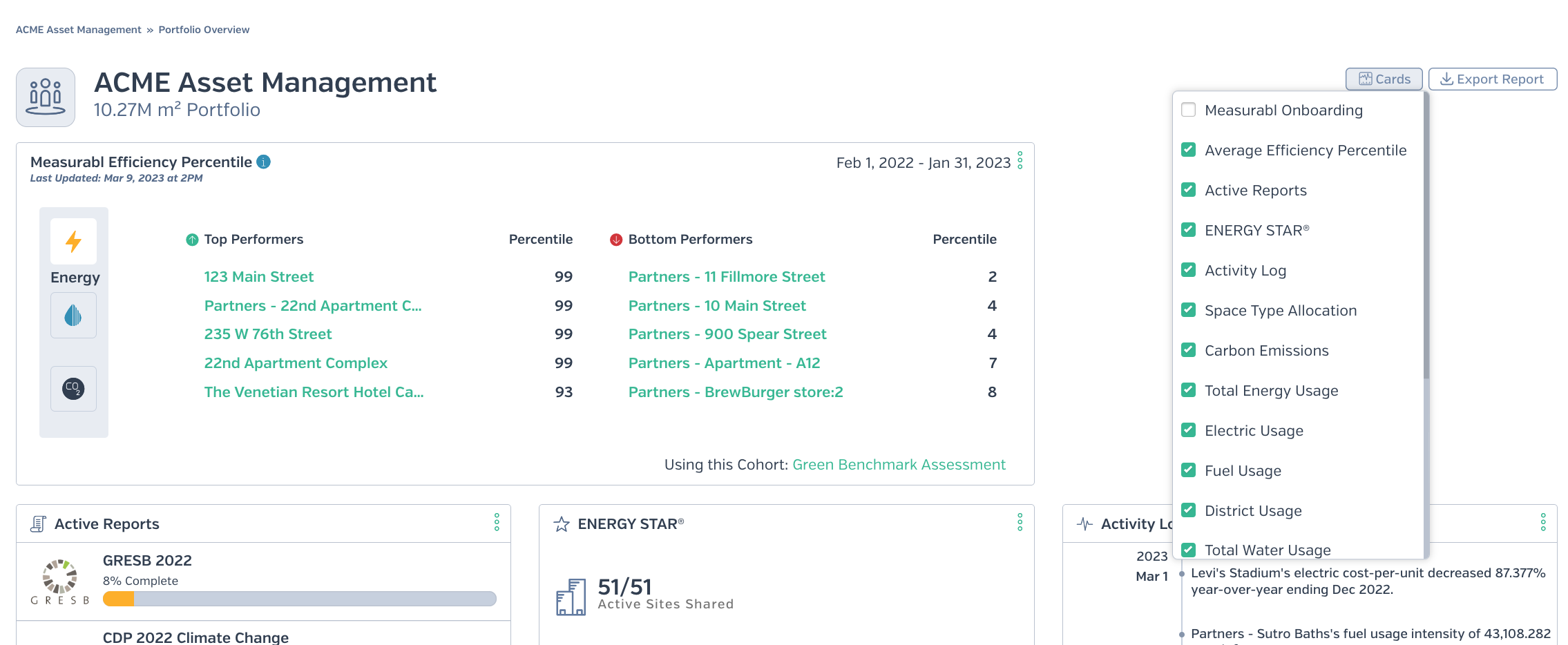Open Active Reports card options menu

[497, 523]
